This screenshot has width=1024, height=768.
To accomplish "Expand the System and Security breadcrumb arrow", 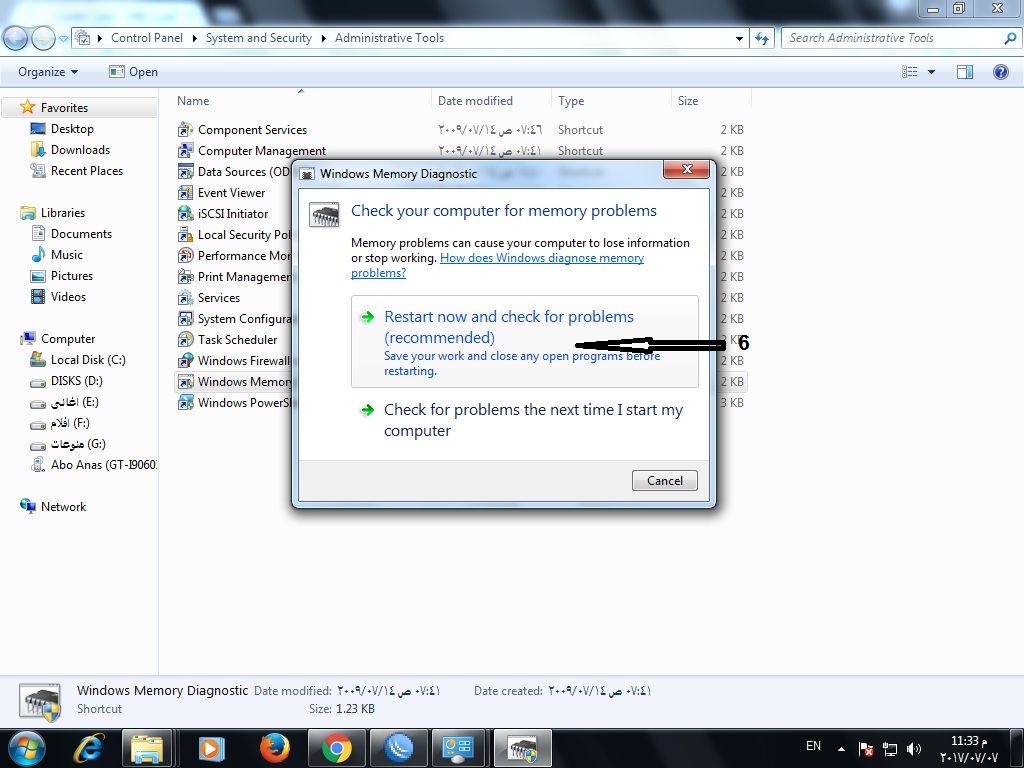I will [323, 39].
